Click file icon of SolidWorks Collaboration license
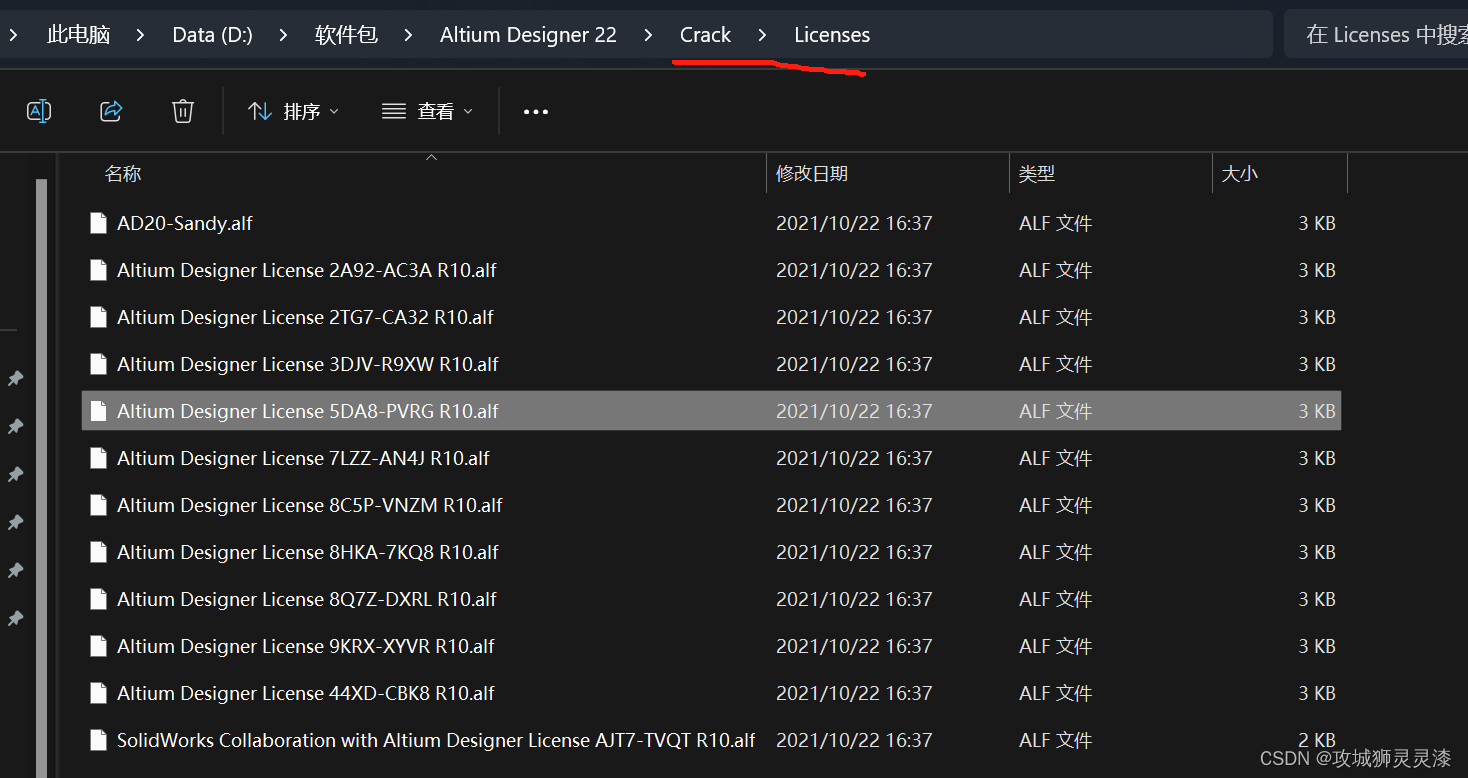This screenshot has height=778, width=1468. [98, 740]
